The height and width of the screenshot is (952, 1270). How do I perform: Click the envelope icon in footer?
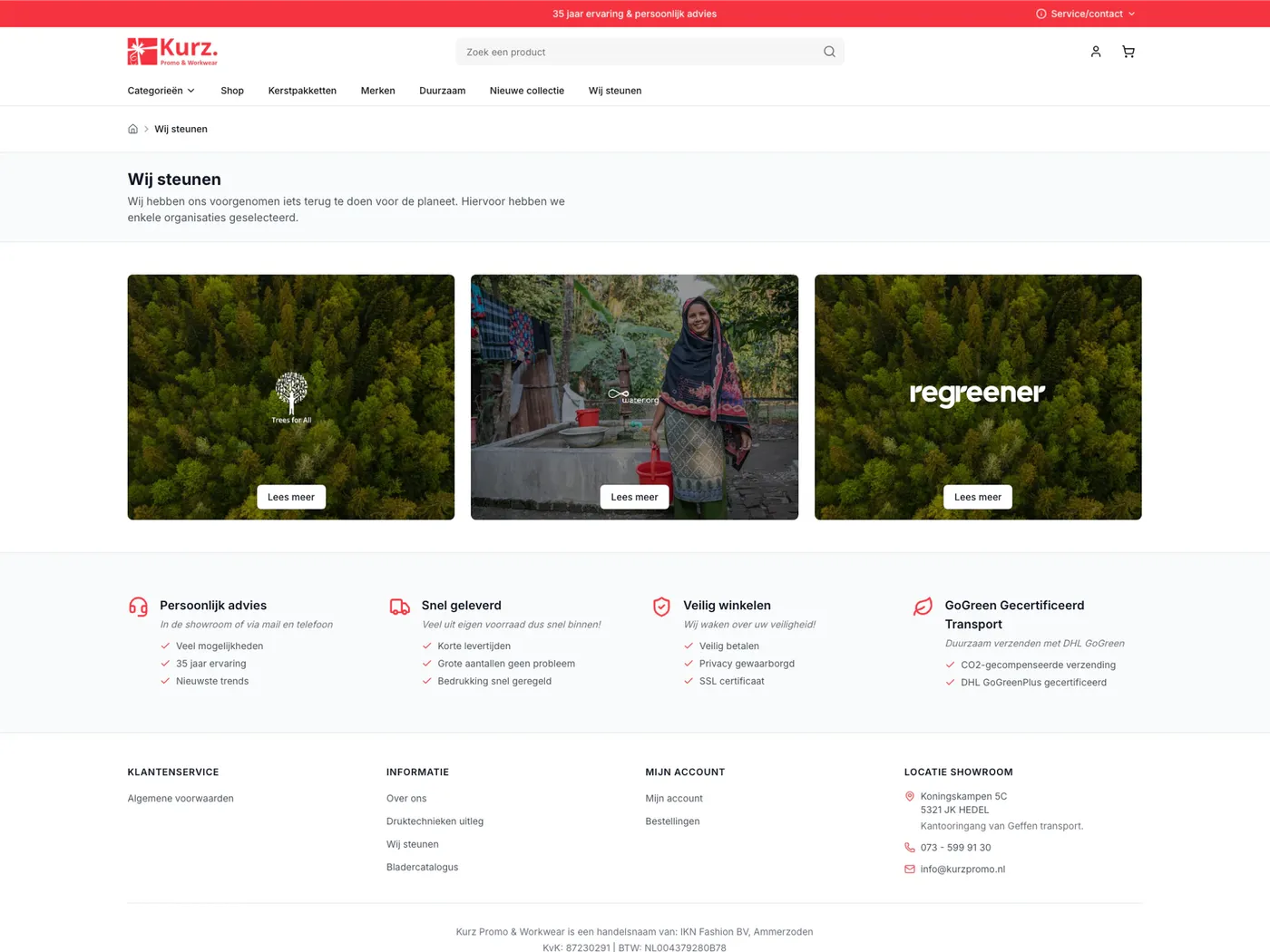(910, 869)
